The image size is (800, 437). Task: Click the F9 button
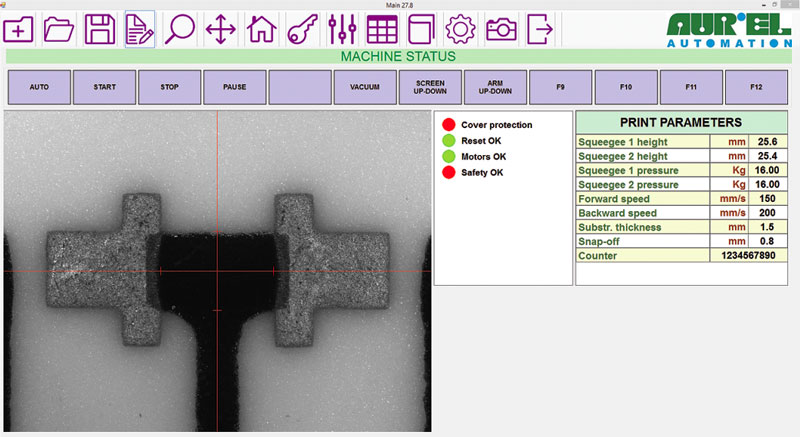[561, 87]
